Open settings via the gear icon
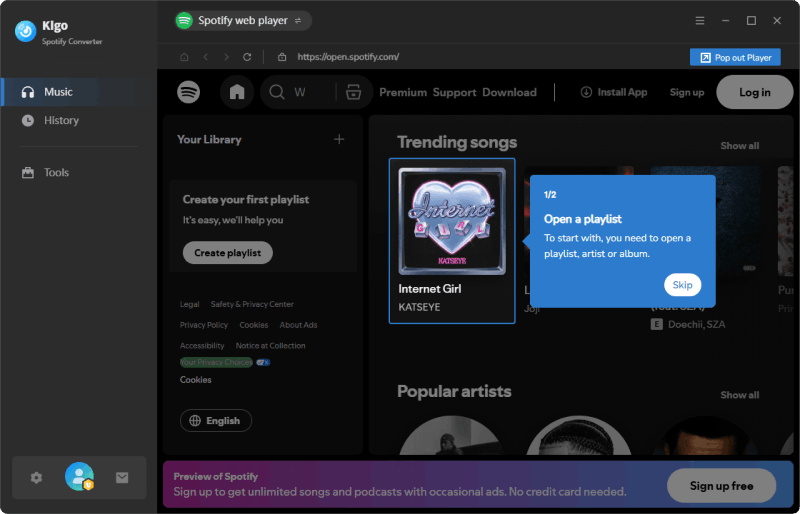 36,478
